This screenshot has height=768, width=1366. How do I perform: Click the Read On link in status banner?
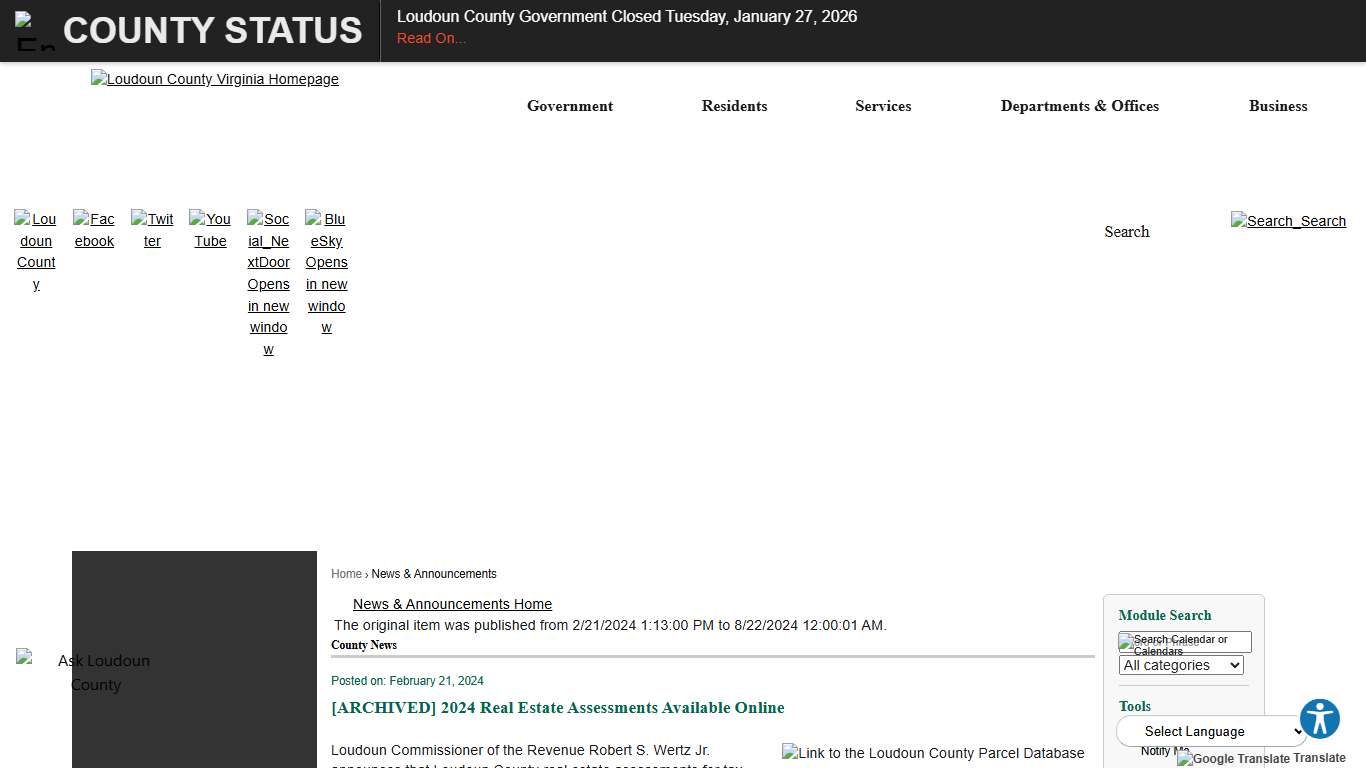point(431,38)
